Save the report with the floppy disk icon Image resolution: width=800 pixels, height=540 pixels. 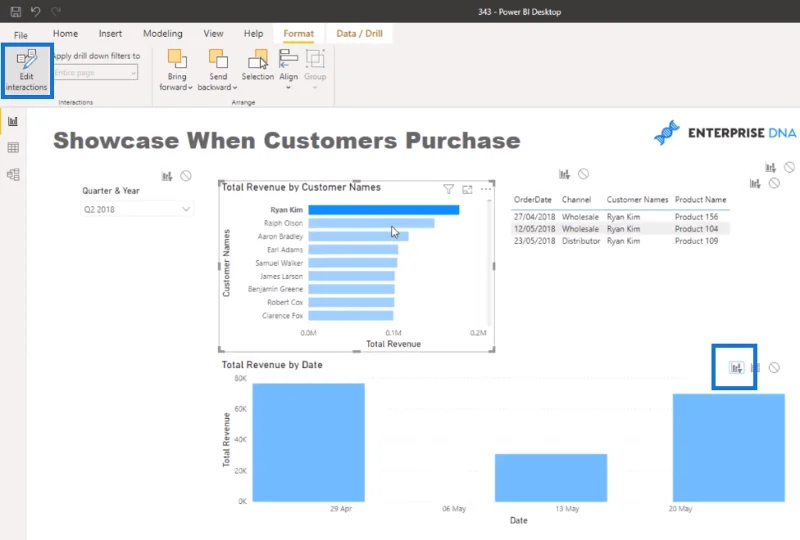[x=16, y=11]
